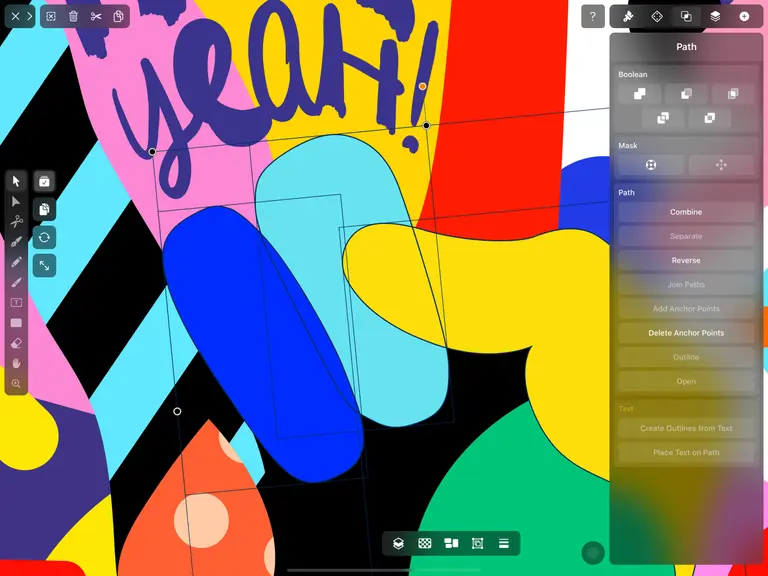Toggle the first Mask button
Screen dimensions: 768x576
coord(650,165)
